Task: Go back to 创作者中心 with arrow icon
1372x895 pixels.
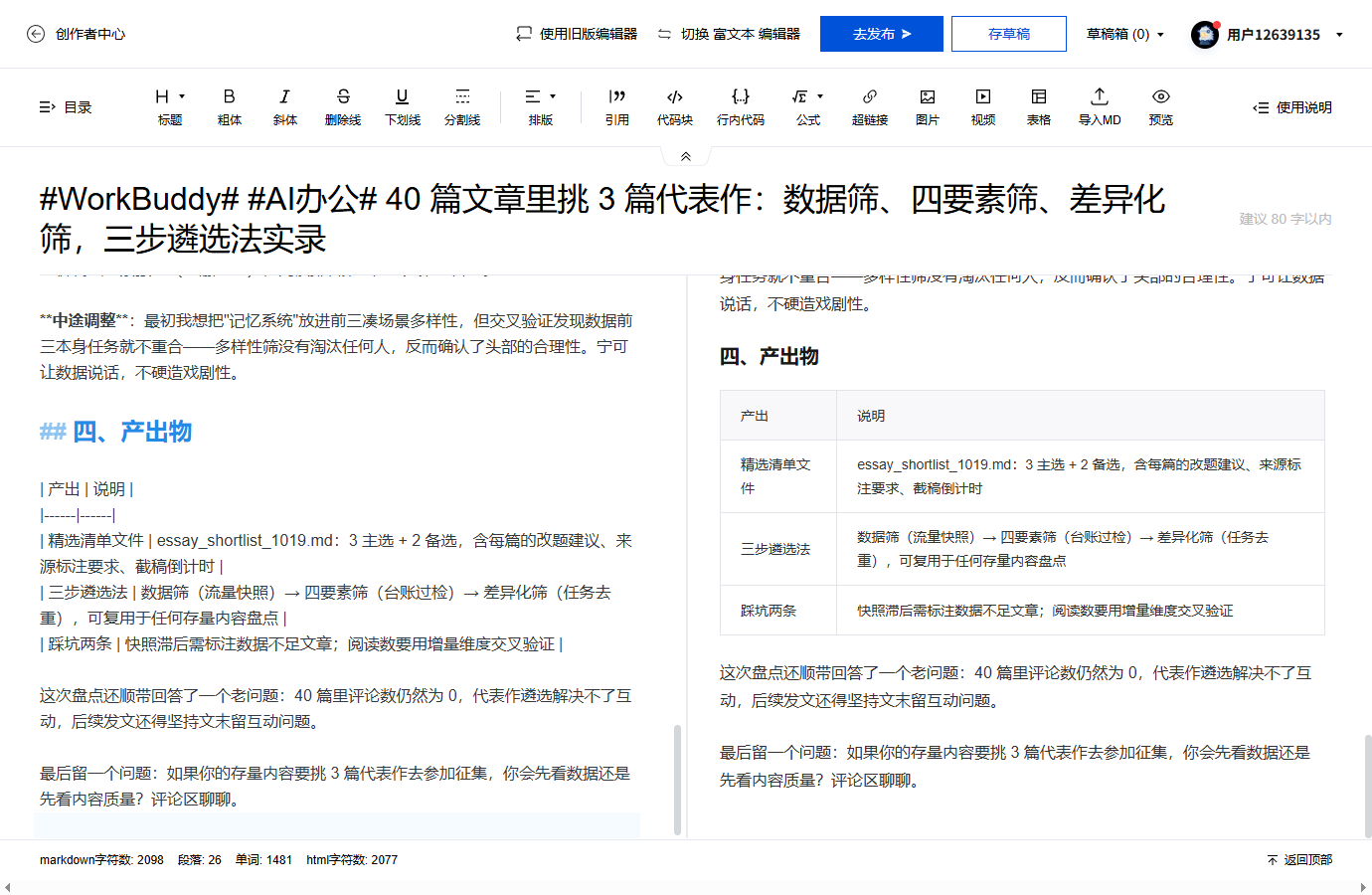Action: (x=76, y=34)
